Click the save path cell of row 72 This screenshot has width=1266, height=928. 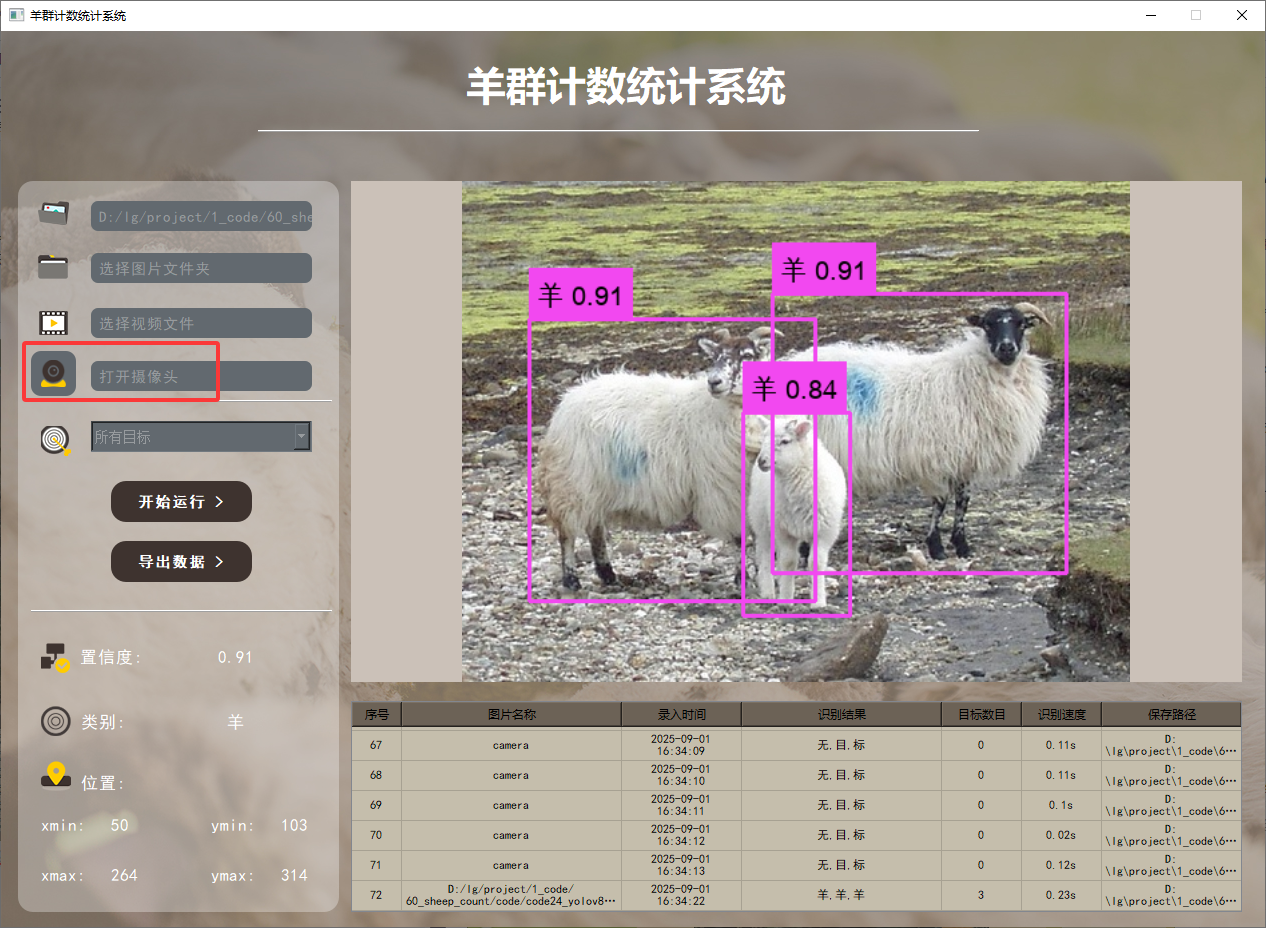pos(1171,895)
